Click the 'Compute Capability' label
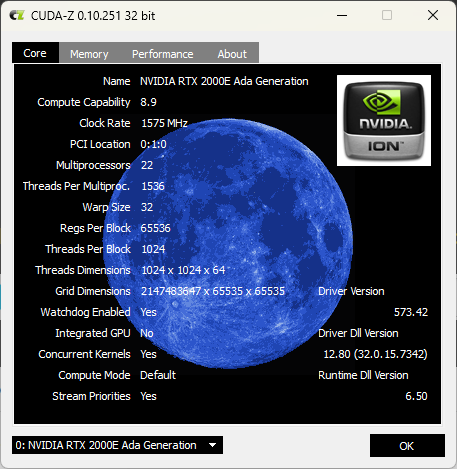The height and width of the screenshot is (469, 457). tap(84, 102)
